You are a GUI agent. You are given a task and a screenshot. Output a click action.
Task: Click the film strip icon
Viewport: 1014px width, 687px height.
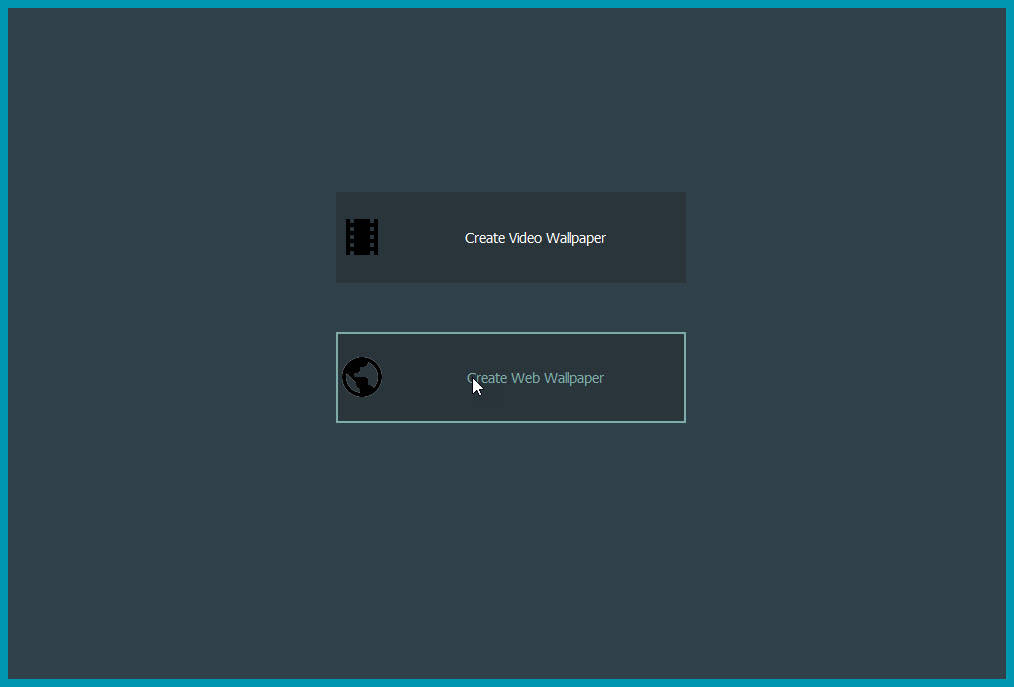(362, 237)
